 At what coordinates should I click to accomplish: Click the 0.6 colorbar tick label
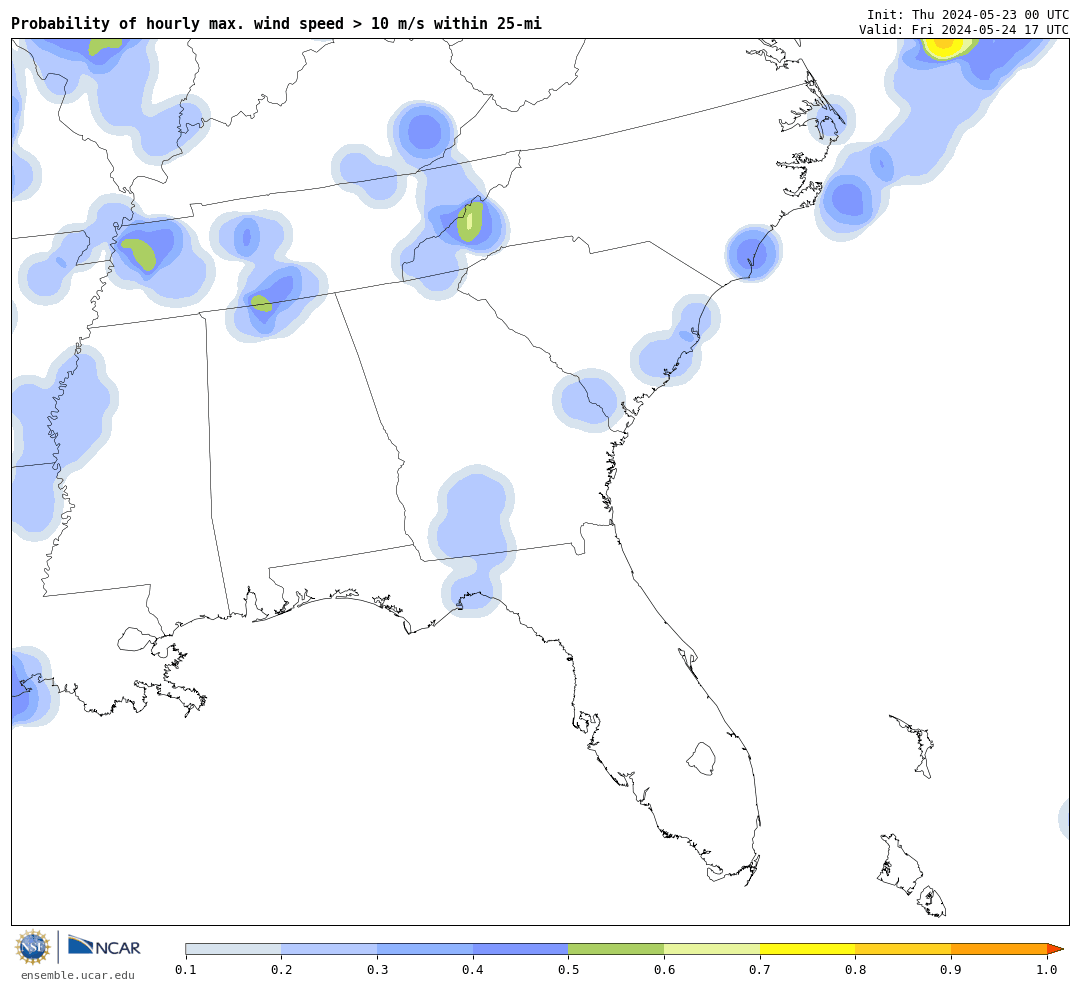(x=664, y=969)
